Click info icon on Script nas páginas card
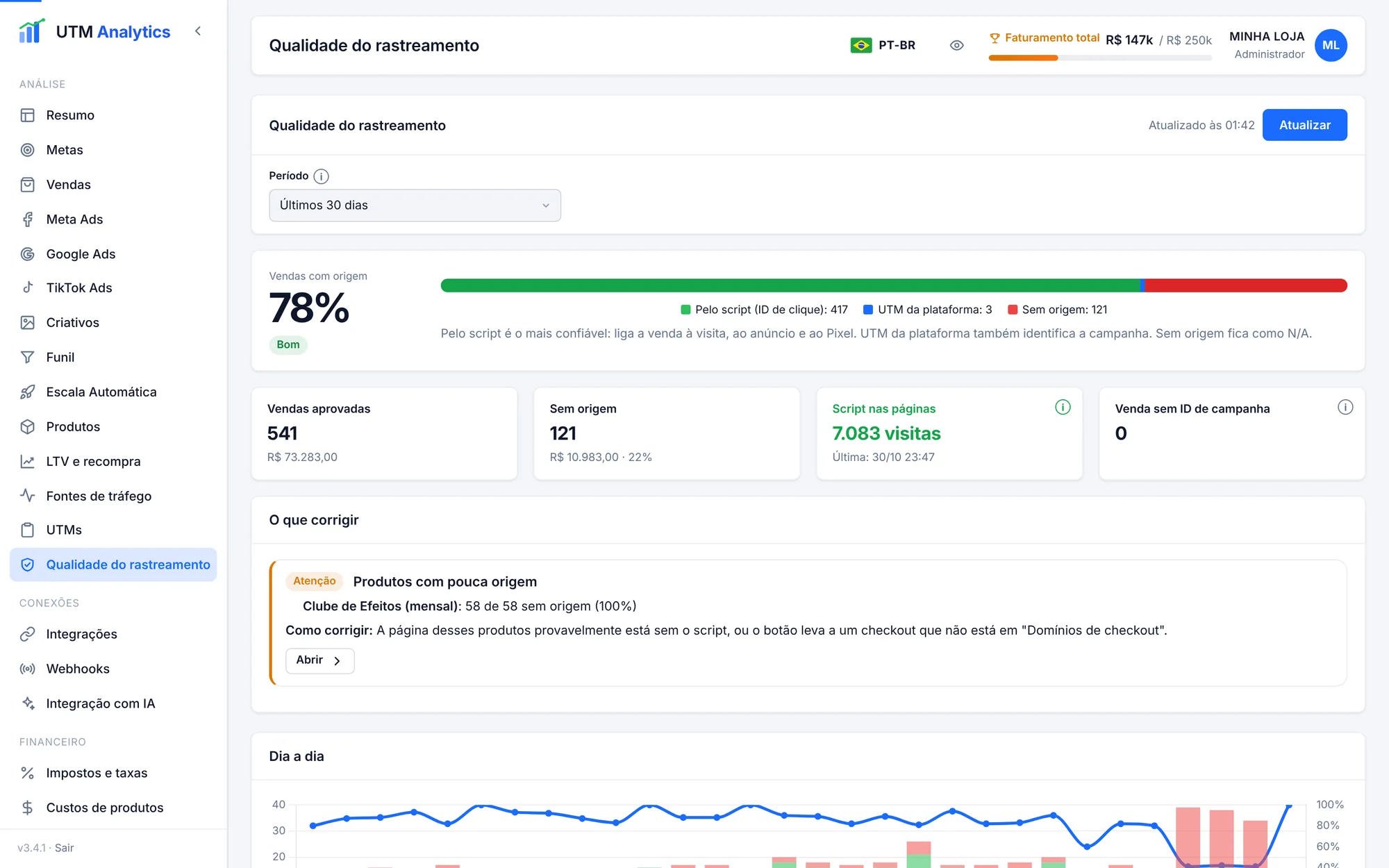Screen dimensions: 1389x868 (x=1063, y=408)
